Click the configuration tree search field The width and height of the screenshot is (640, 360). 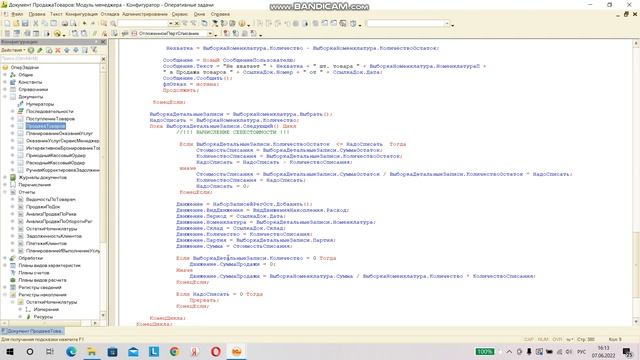50,59
